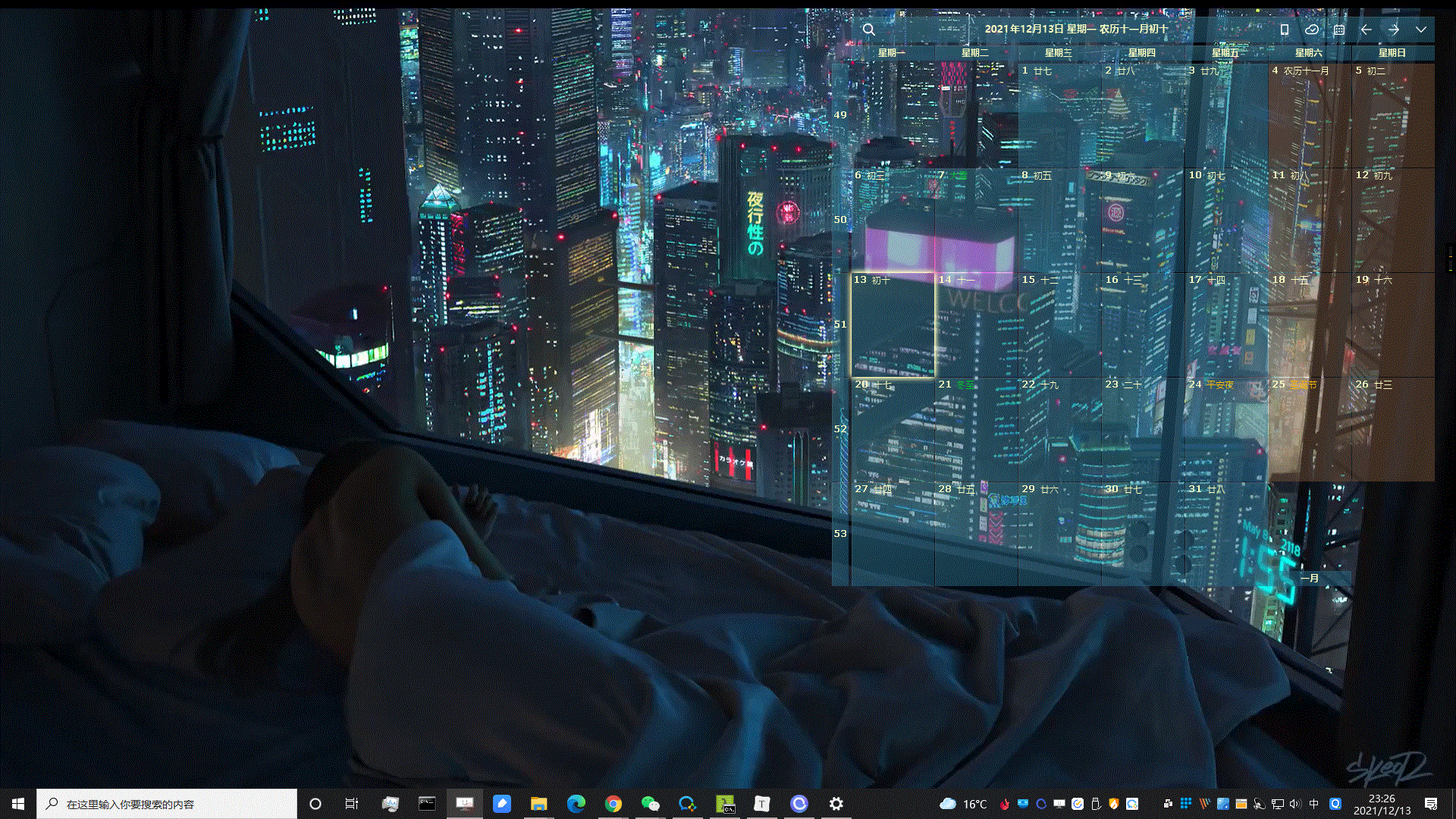Image resolution: width=1456 pixels, height=819 pixels.
Task: Click the orange shield security tray icon
Action: pos(1114,804)
